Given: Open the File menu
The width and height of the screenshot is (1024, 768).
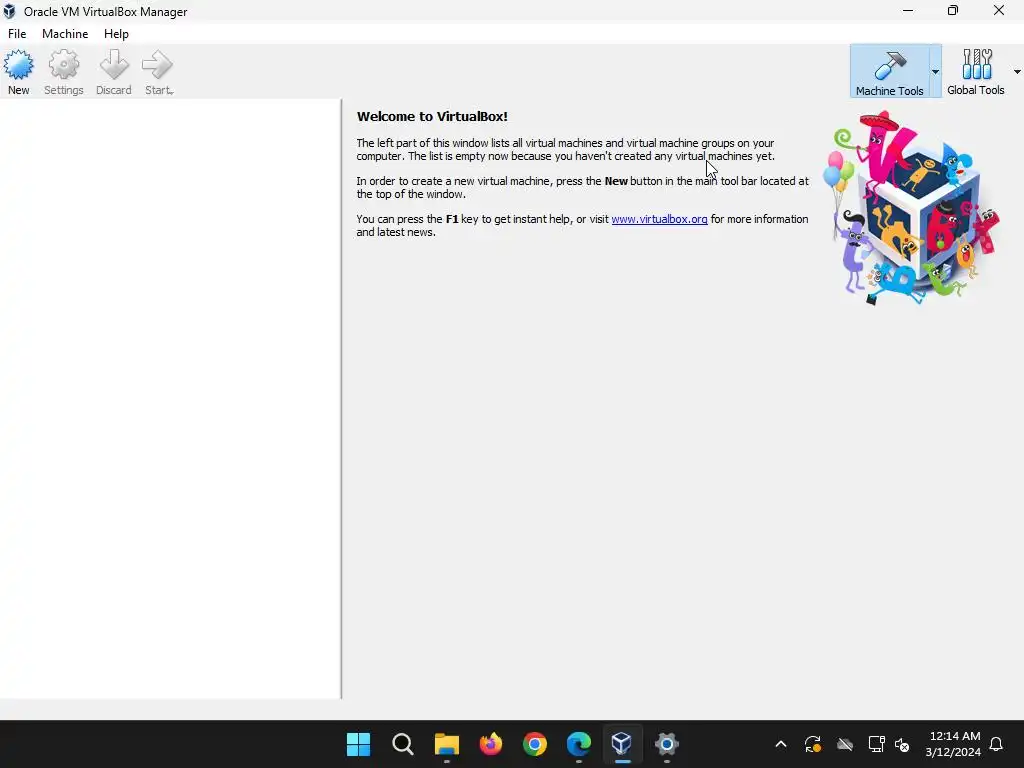Looking at the screenshot, I should [x=17, y=34].
